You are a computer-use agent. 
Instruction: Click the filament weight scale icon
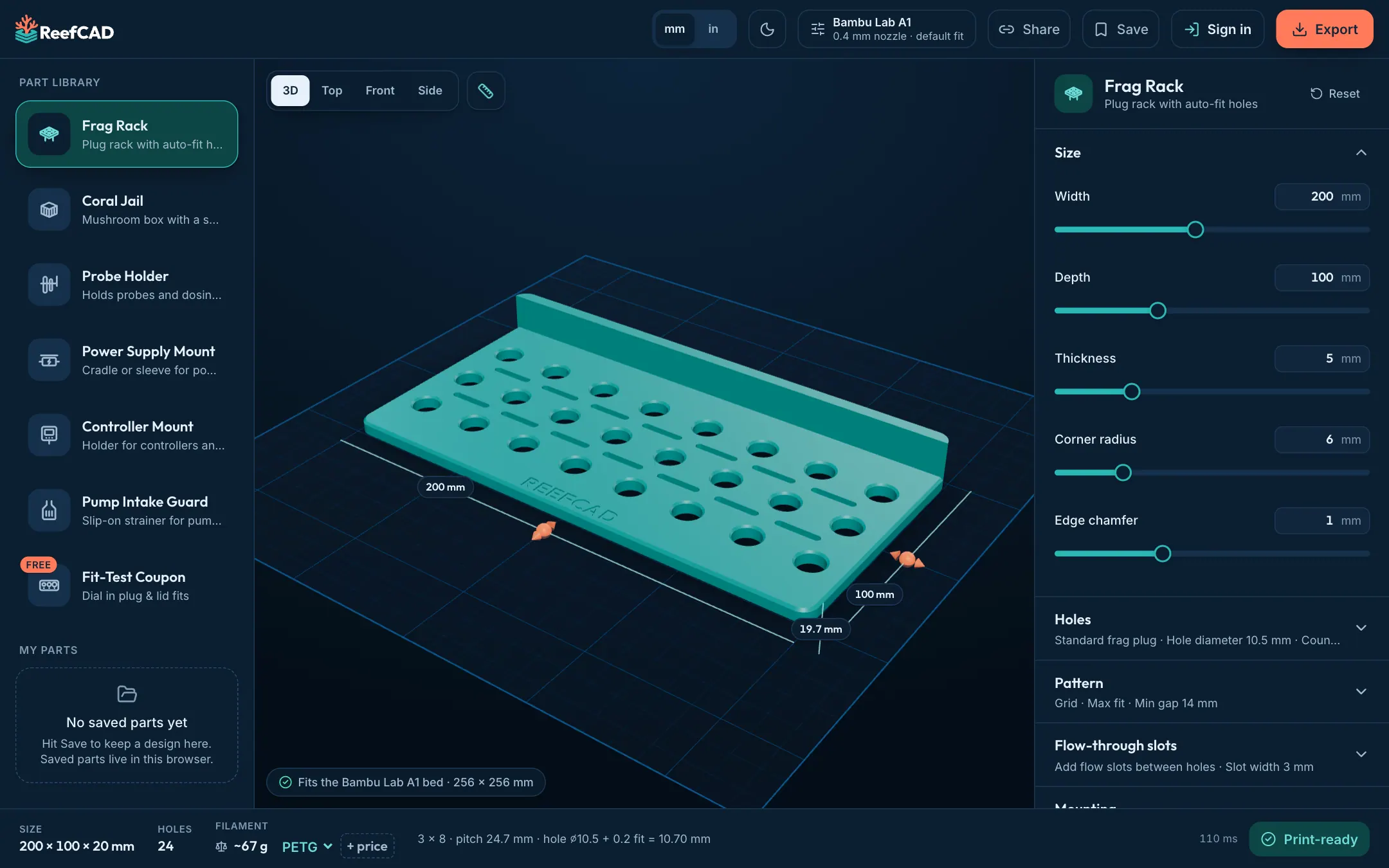point(221,846)
